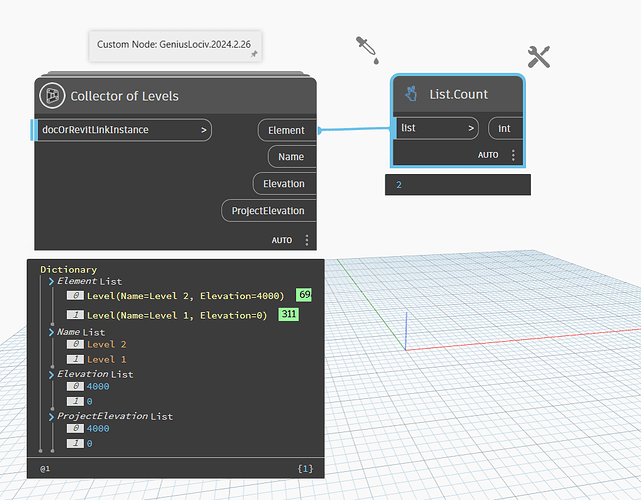Click the green 311 element ID badge

click(x=289, y=314)
